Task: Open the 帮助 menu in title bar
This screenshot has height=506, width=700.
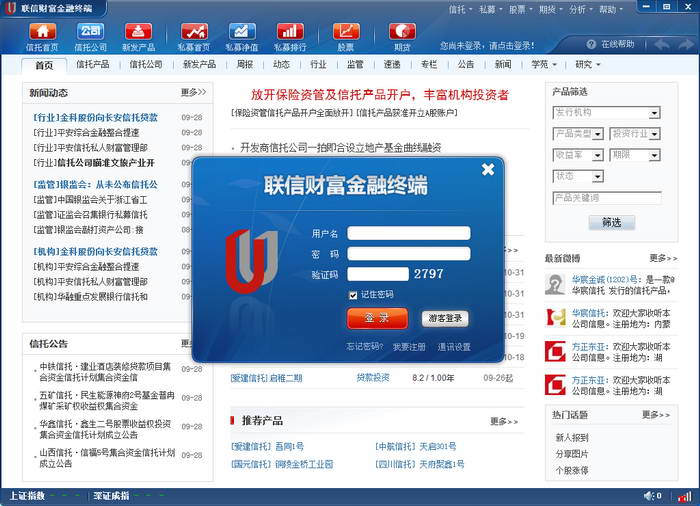Action: [x=611, y=9]
